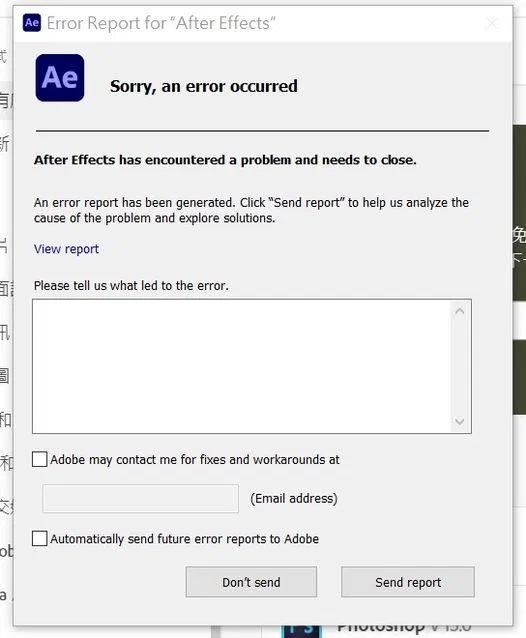Click the large After Effects logo
This screenshot has height=638, width=526.
pos(60,78)
